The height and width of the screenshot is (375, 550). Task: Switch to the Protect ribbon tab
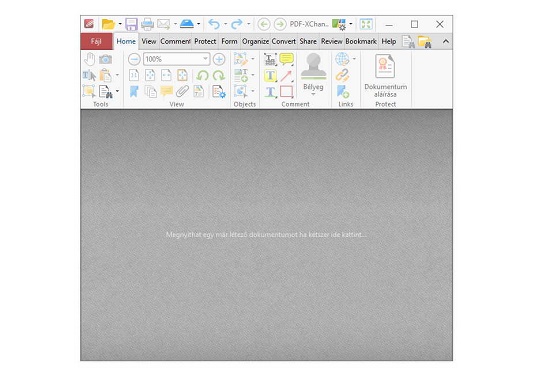coord(205,41)
